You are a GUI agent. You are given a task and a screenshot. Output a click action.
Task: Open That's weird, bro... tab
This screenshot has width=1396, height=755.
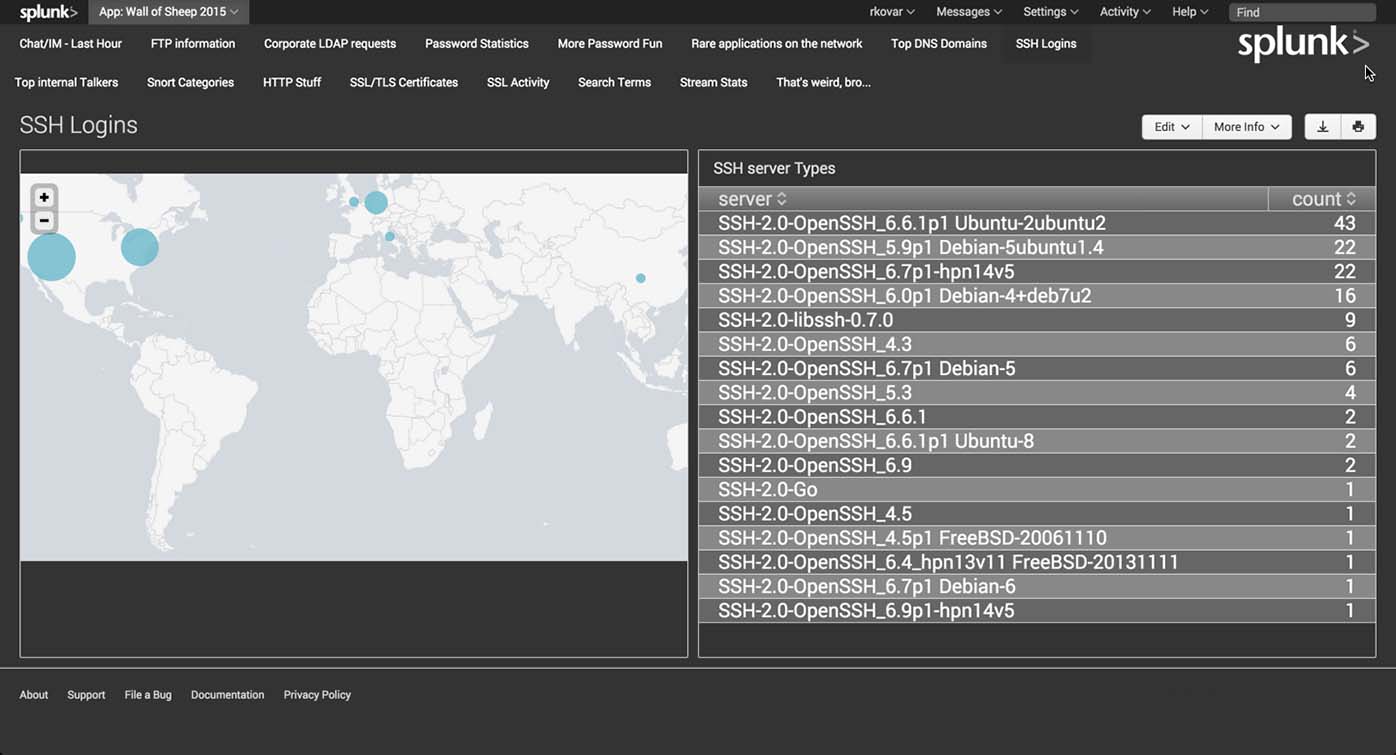pos(823,83)
